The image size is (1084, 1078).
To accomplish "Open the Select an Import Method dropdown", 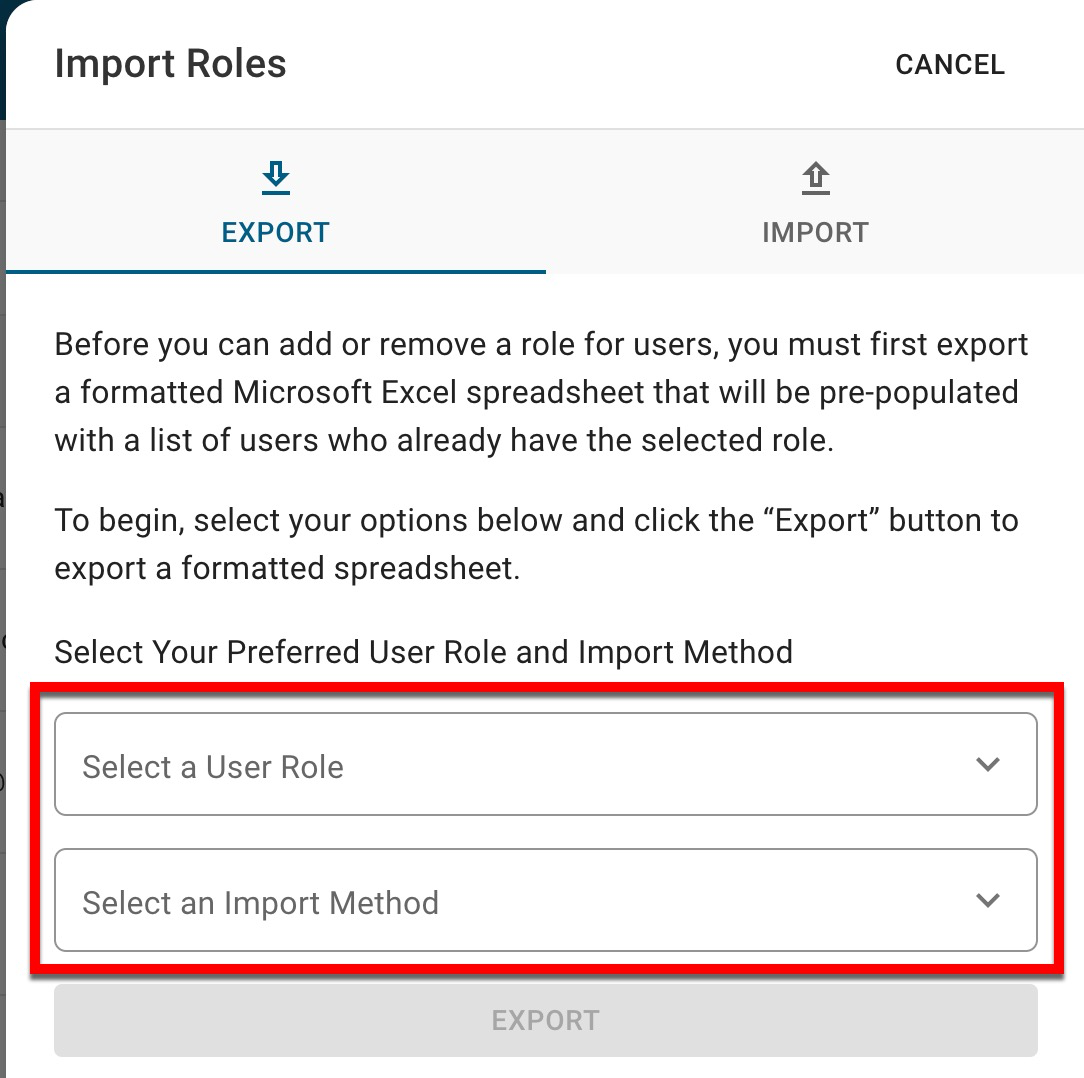I will tap(545, 901).
